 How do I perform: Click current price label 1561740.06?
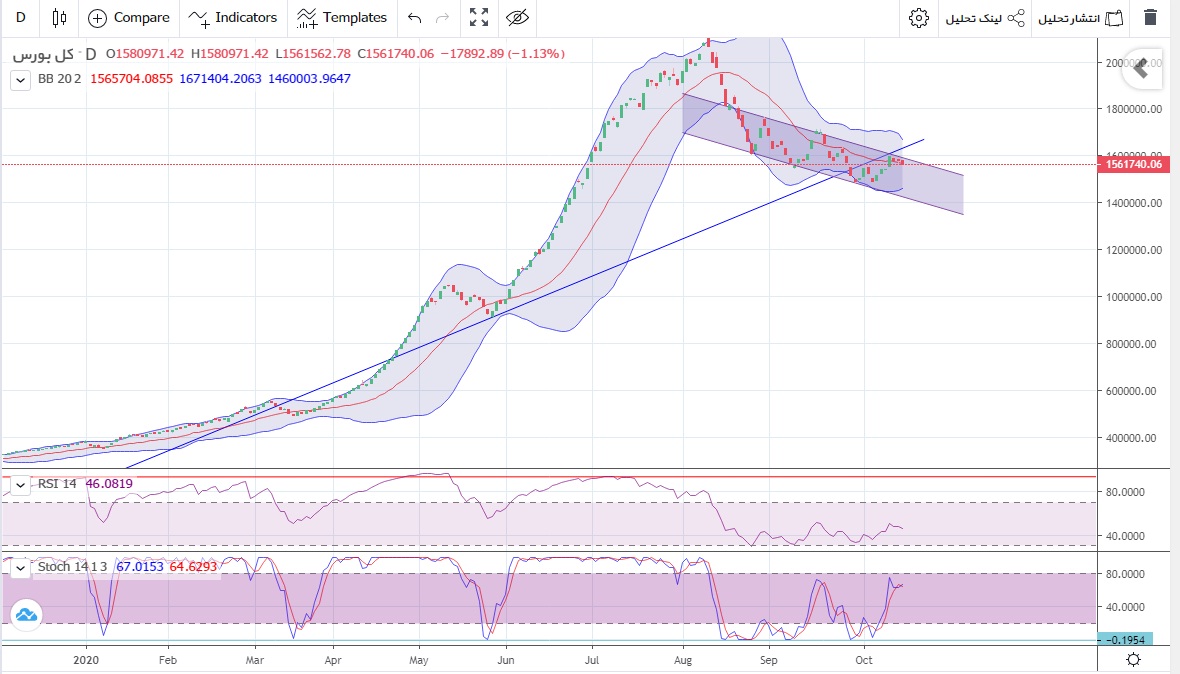(1134, 164)
